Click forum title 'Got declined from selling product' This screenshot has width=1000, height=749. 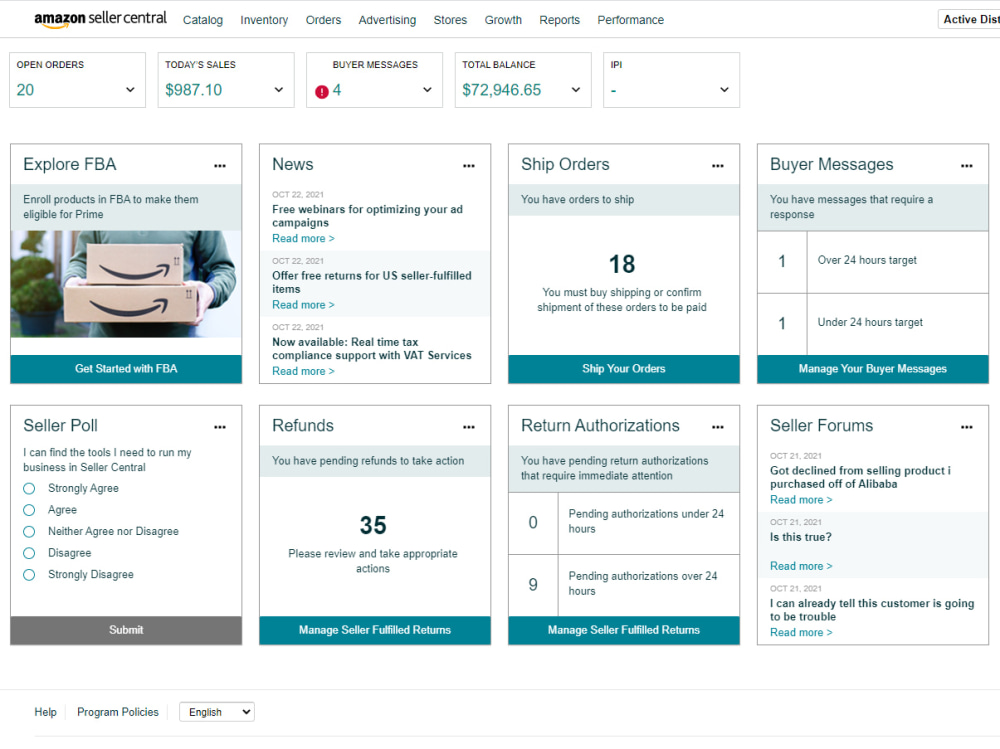[x=860, y=477]
